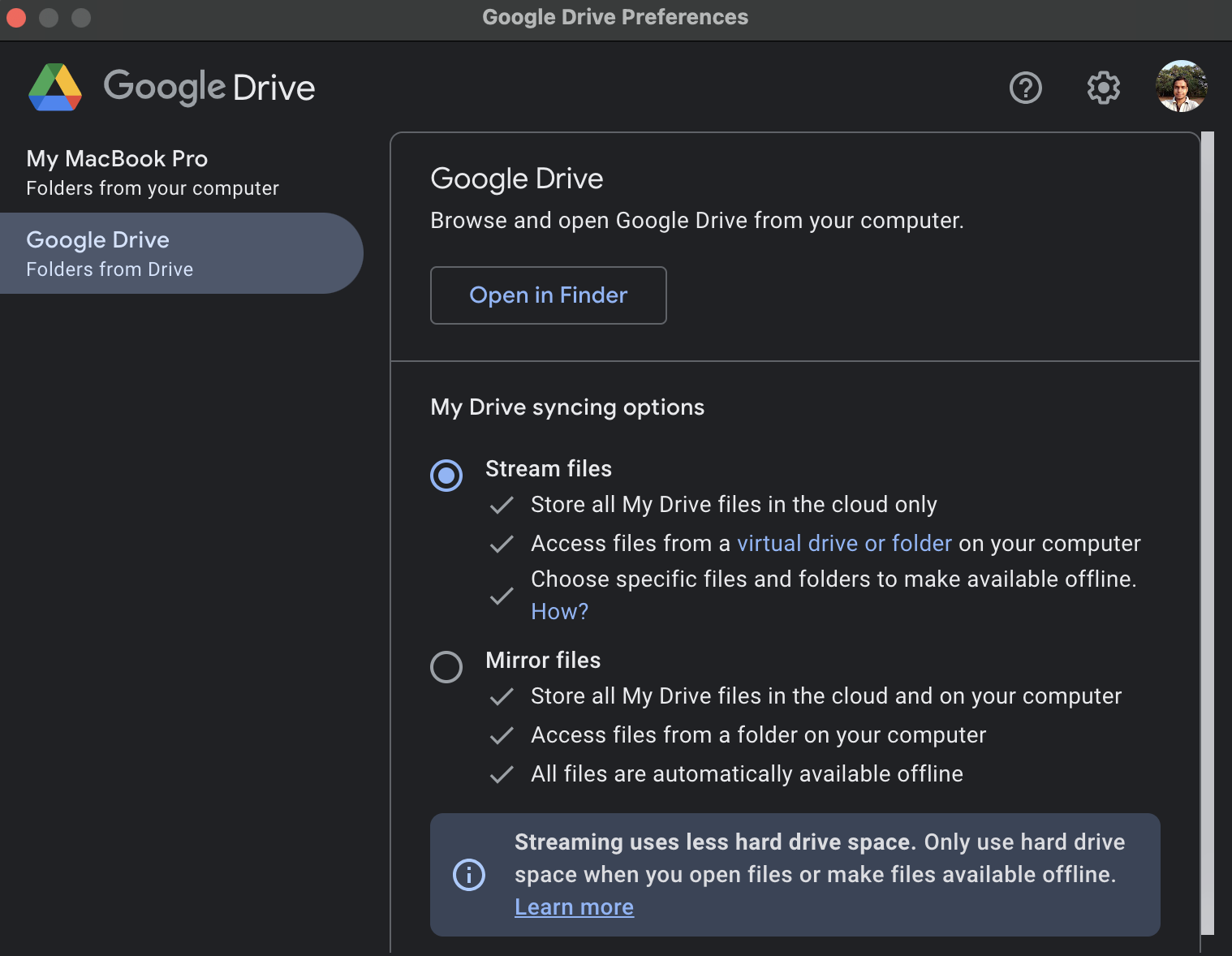1232x956 pixels.
Task: Select My MacBook Pro in sidebar
Action: 182,172
